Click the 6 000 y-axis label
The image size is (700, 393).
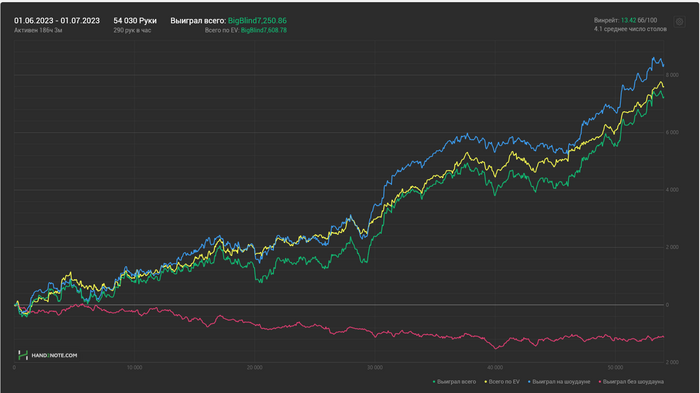click(672, 132)
